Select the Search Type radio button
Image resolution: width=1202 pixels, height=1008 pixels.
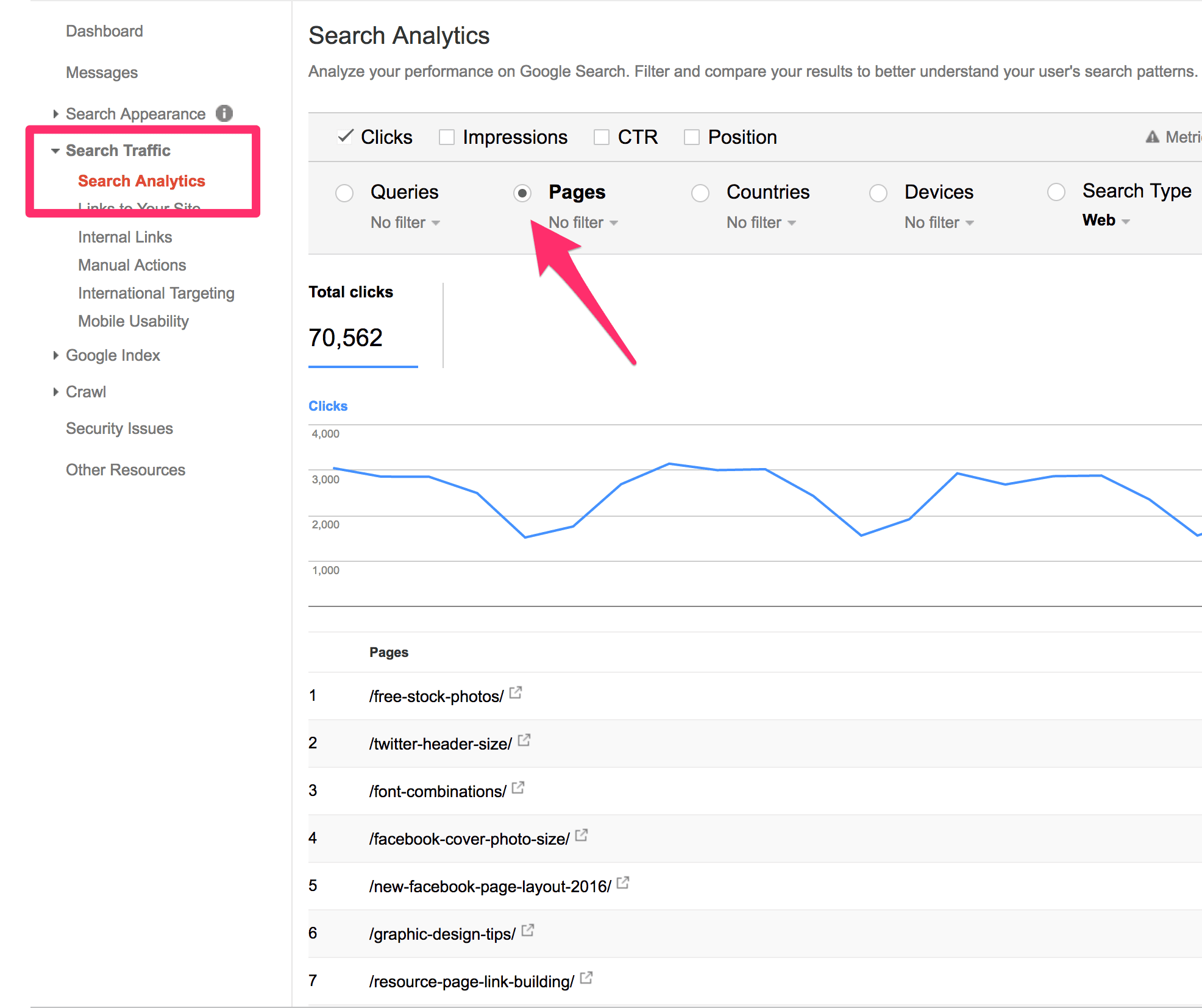click(x=1056, y=192)
